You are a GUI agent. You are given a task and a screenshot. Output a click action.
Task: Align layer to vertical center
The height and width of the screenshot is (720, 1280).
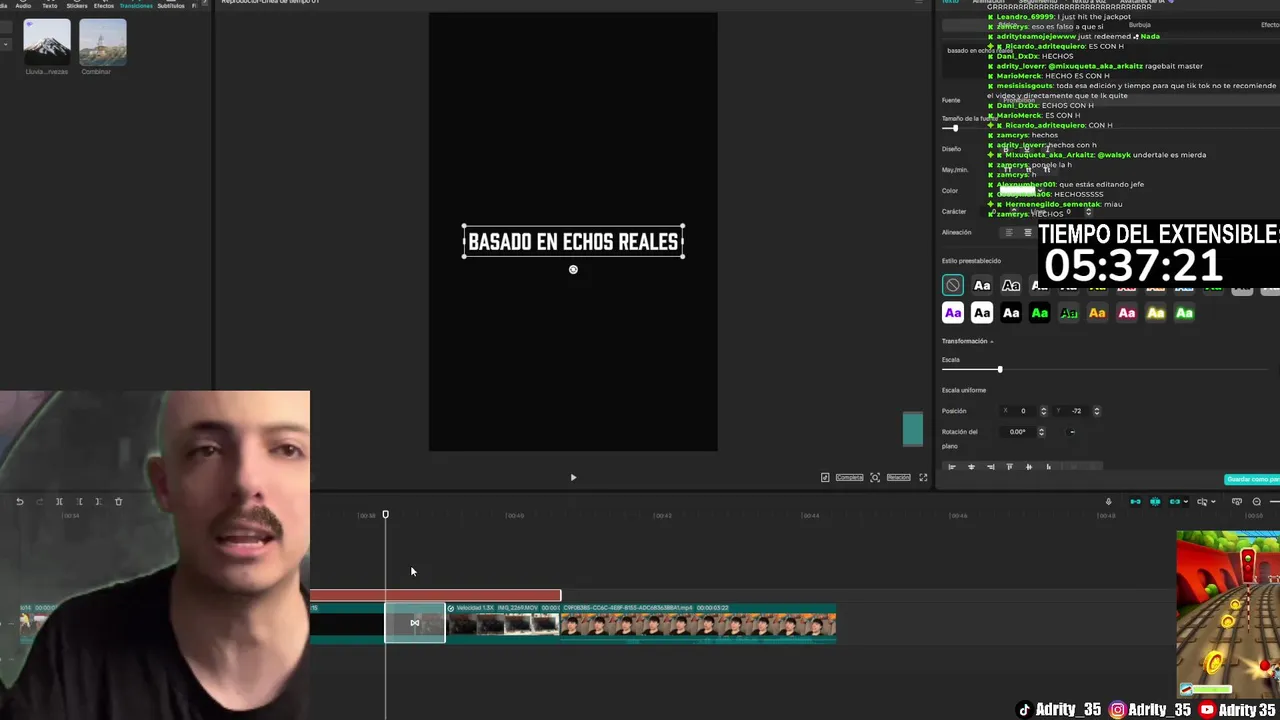click(1029, 466)
